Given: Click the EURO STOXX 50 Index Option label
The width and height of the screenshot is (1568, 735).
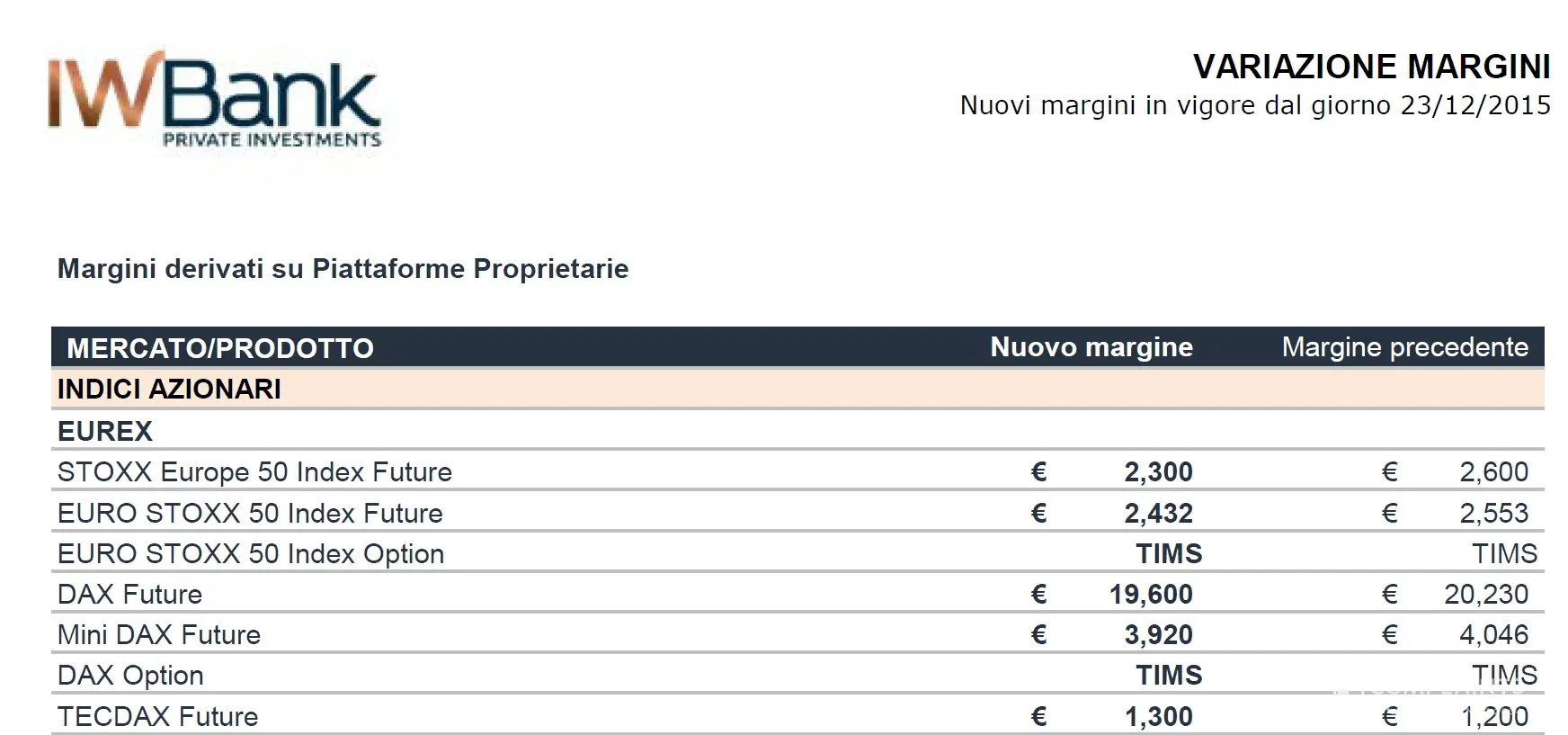Looking at the screenshot, I should pos(251,553).
